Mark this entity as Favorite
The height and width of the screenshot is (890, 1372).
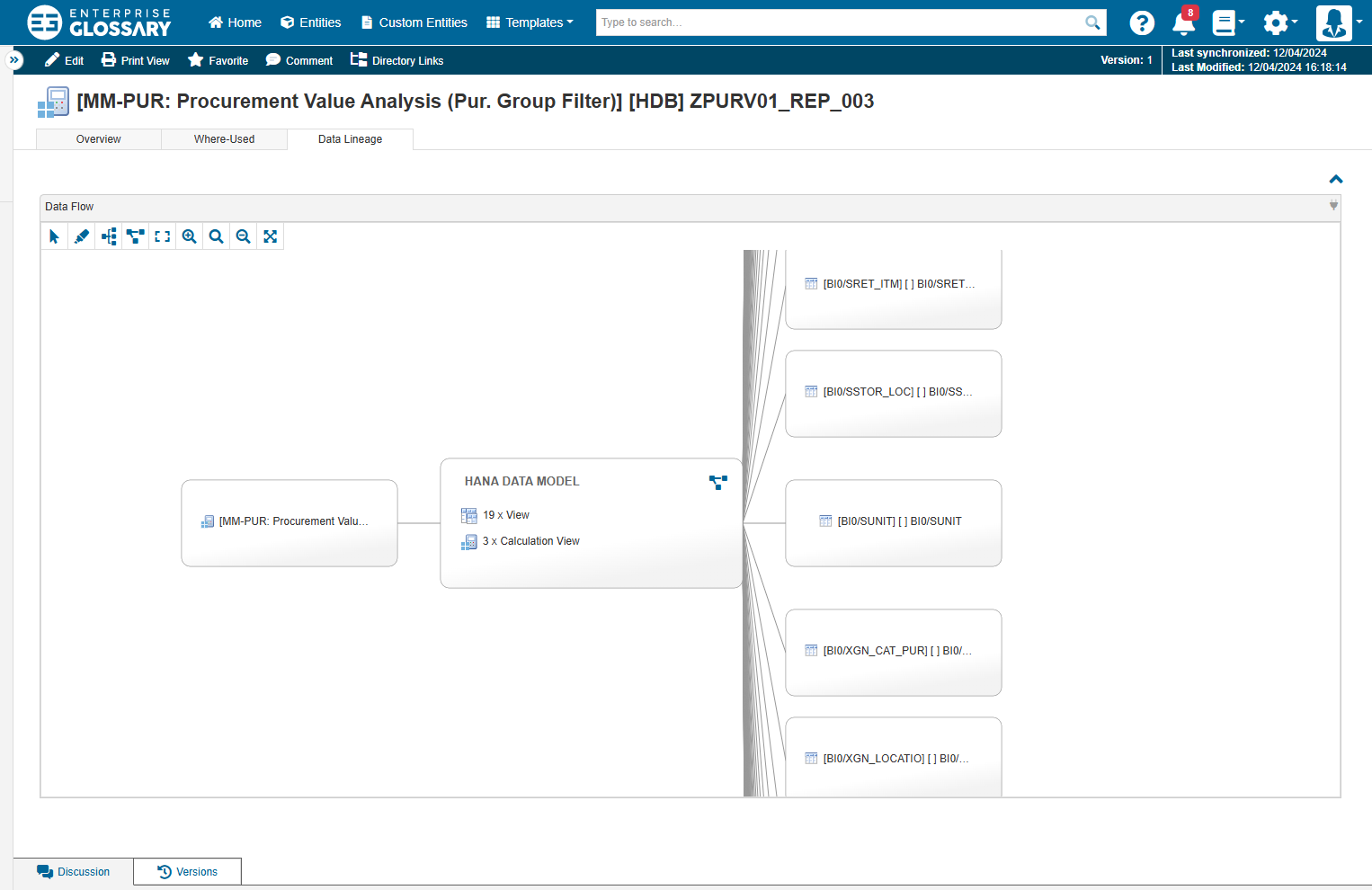218,60
